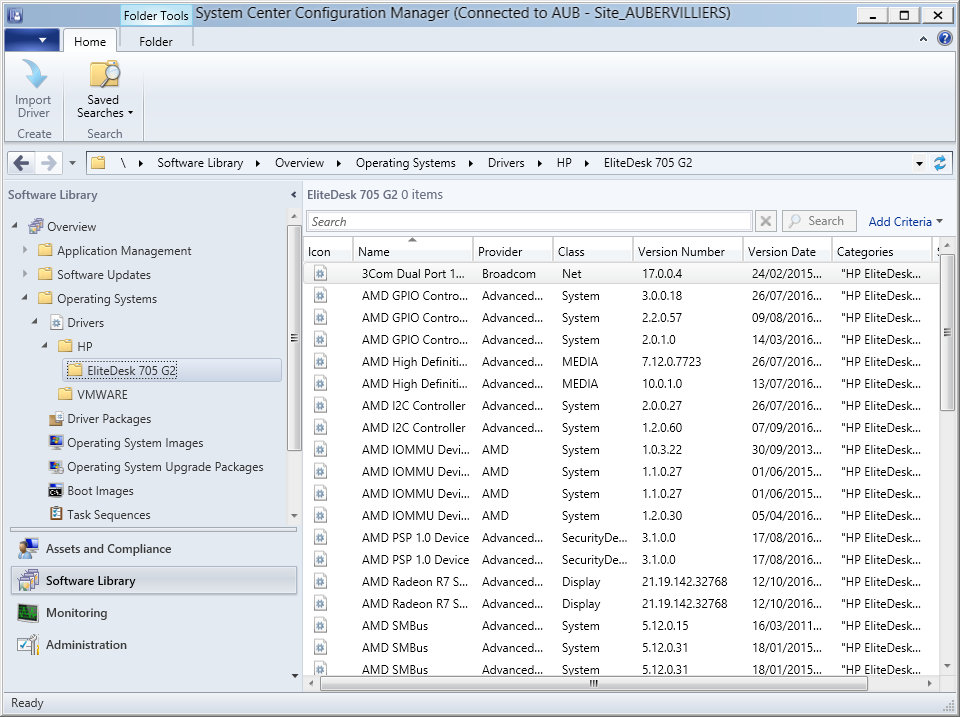Switch to the Folder ribbon tab
The image size is (960, 717).
[156, 42]
